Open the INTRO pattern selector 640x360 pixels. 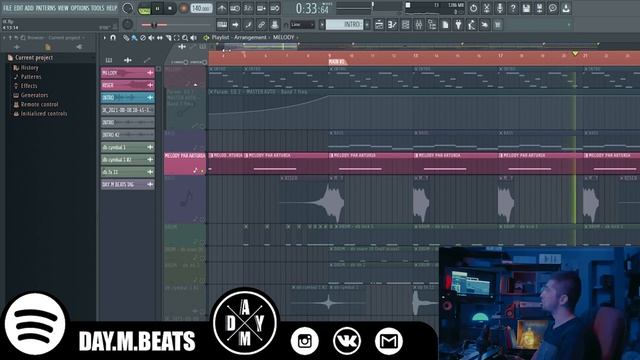click(344, 25)
